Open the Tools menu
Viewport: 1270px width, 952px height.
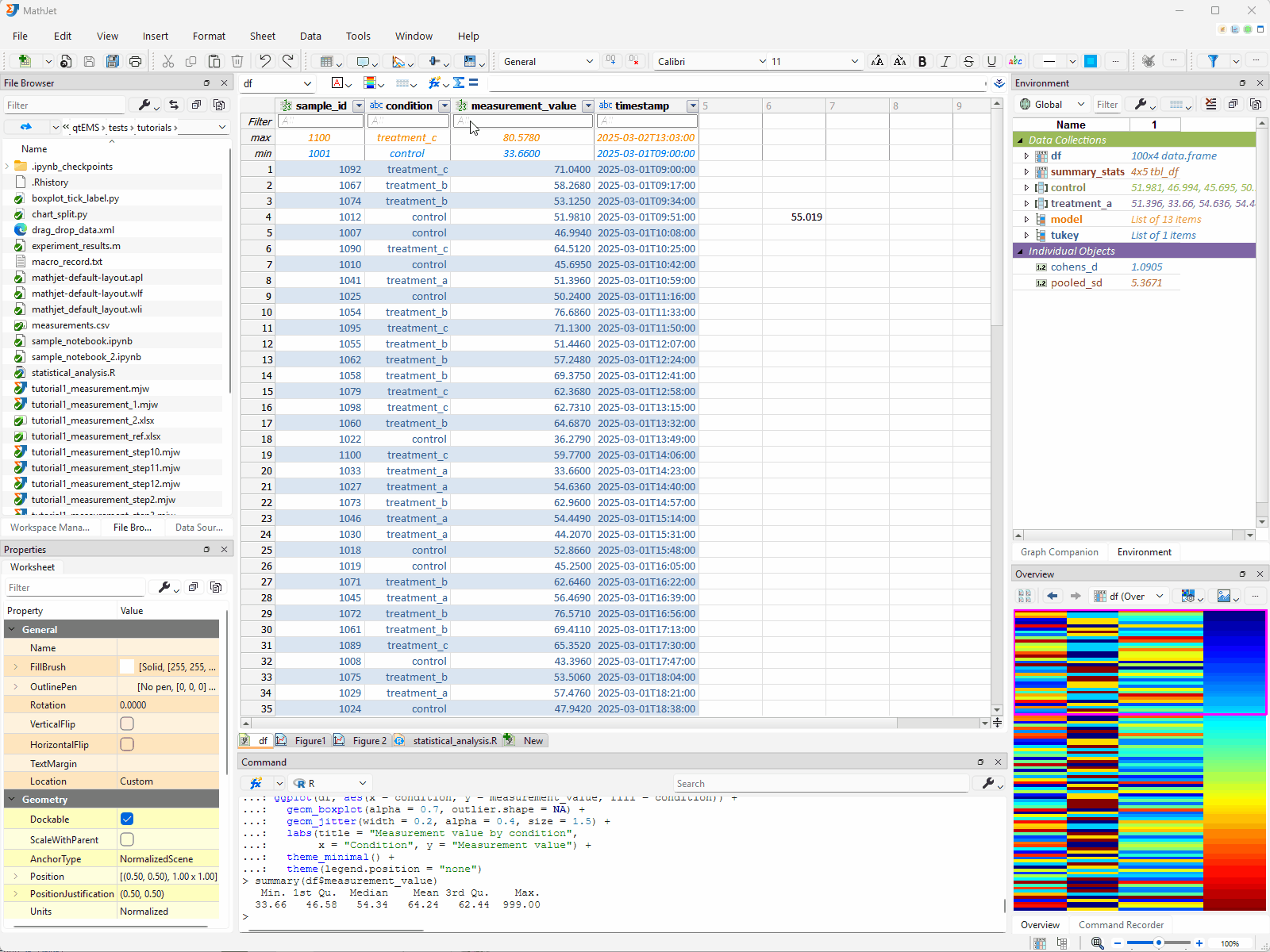pos(358,36)
